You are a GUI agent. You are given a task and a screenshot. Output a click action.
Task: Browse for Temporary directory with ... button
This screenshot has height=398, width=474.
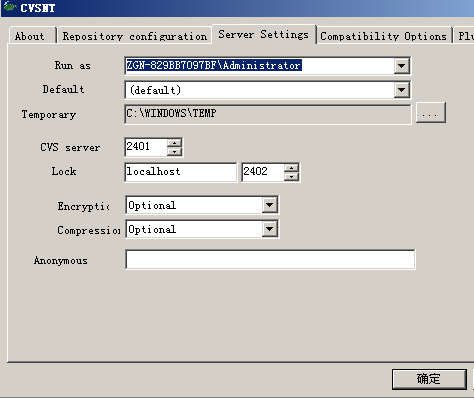point(431,113)
